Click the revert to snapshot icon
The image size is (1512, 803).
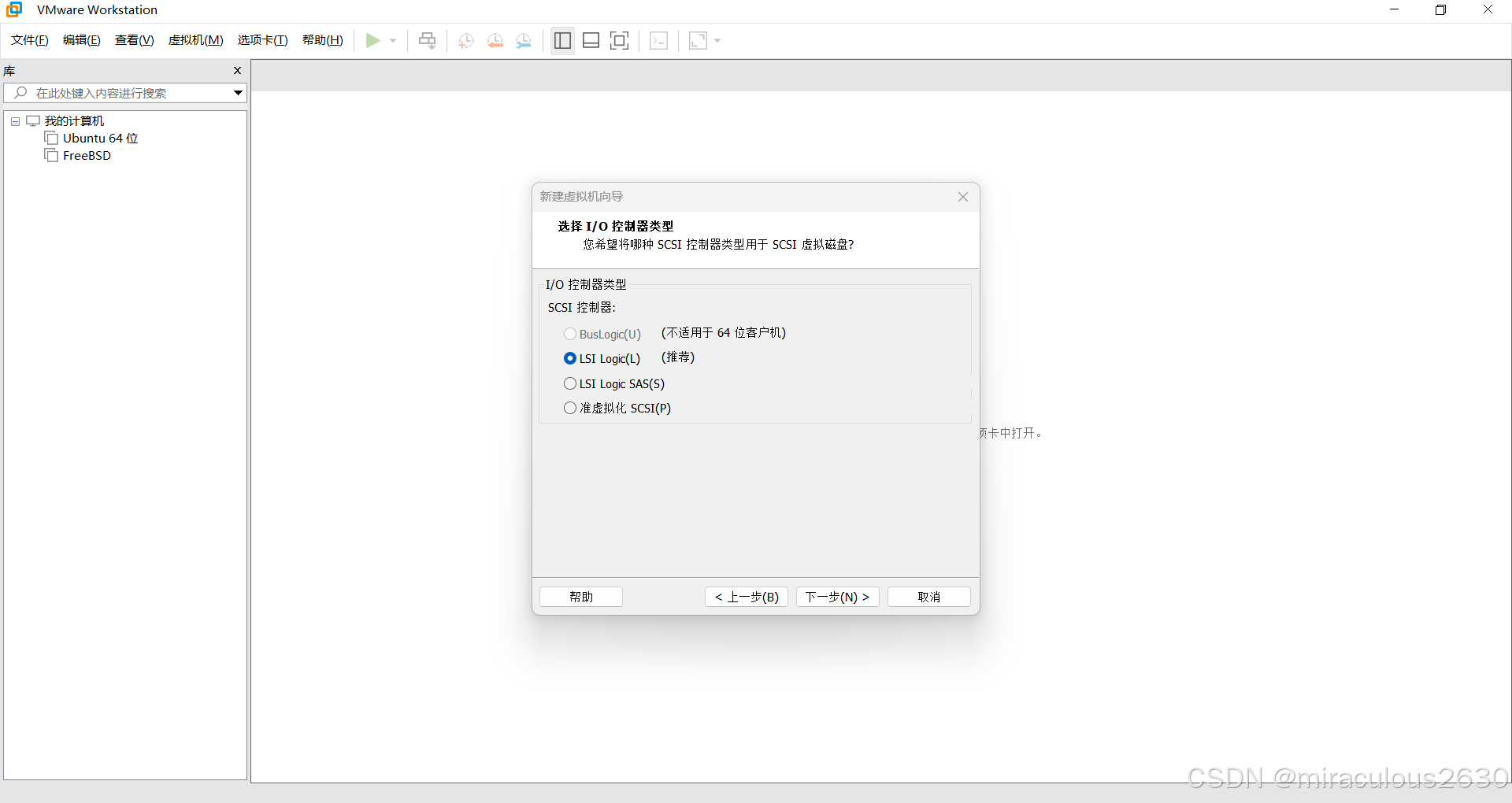click(495, 40)
